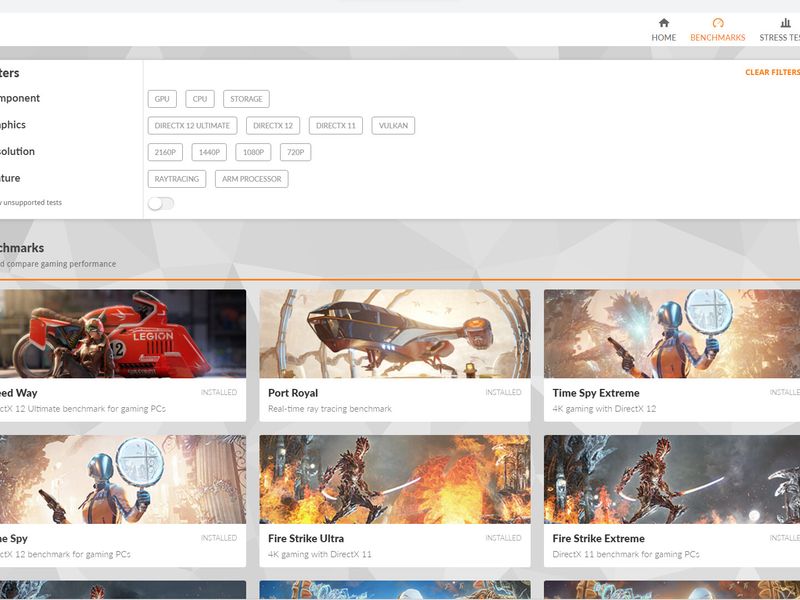Click the Benchmarks gauge icon
The height and width of the screenshot is (600, 800).
coord(718,22)
